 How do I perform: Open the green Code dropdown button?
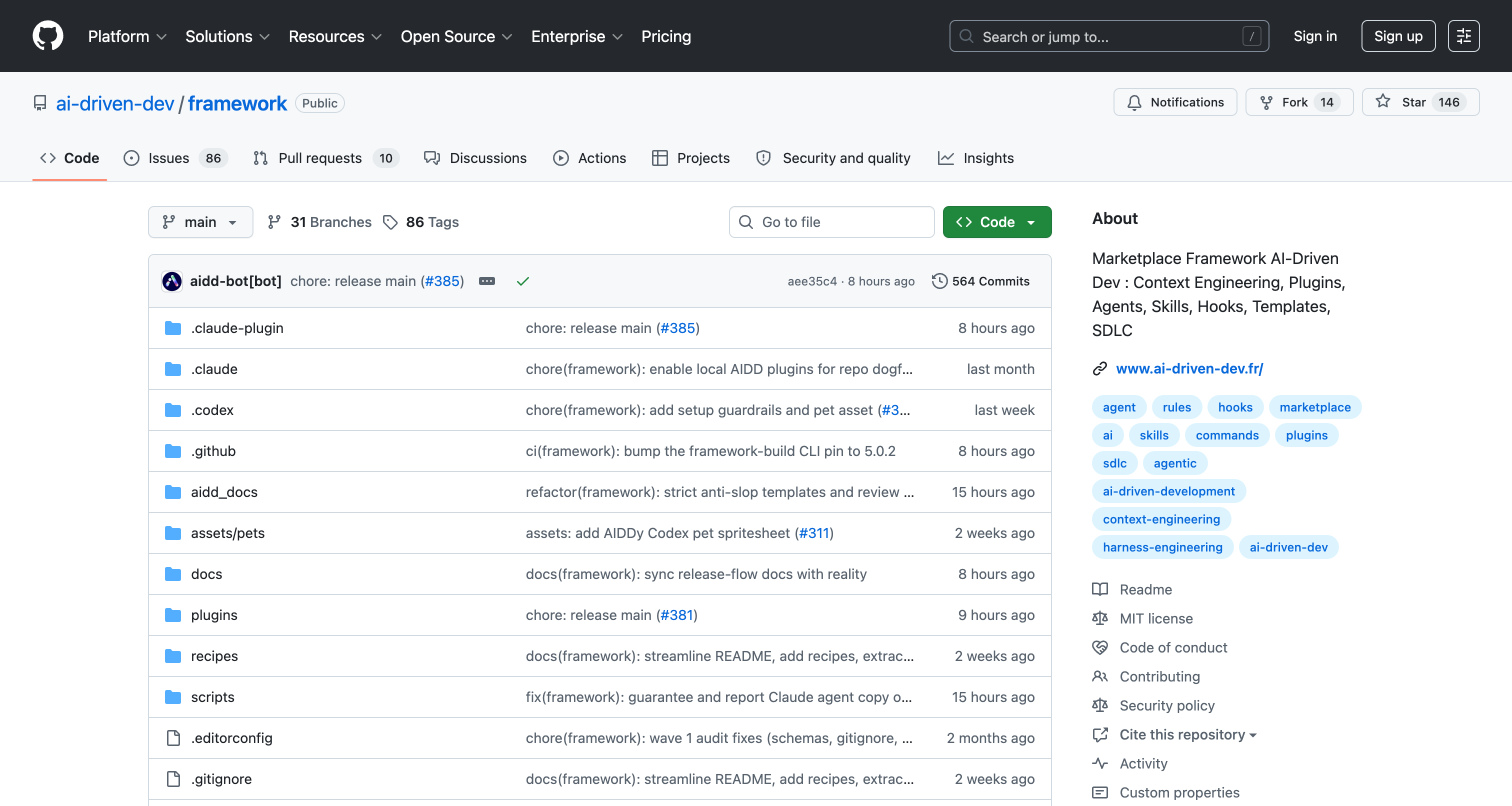pyautogui.click(x=996, y=222)
